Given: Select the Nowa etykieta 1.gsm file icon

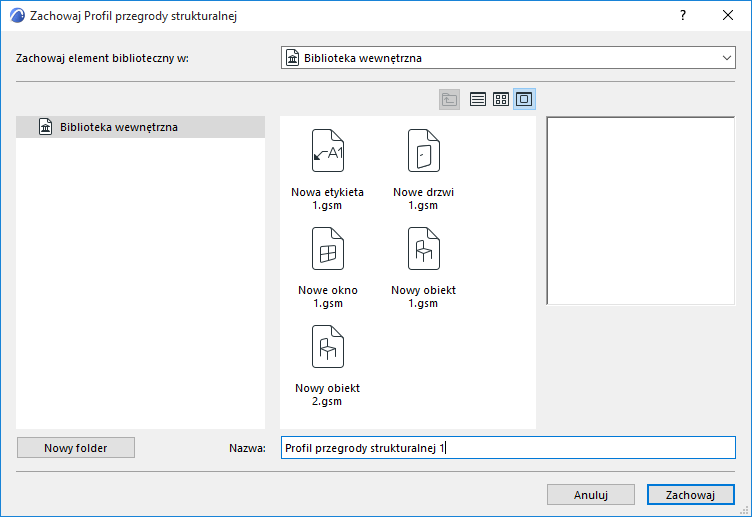Looking at the screenshot, I should 328,151.
